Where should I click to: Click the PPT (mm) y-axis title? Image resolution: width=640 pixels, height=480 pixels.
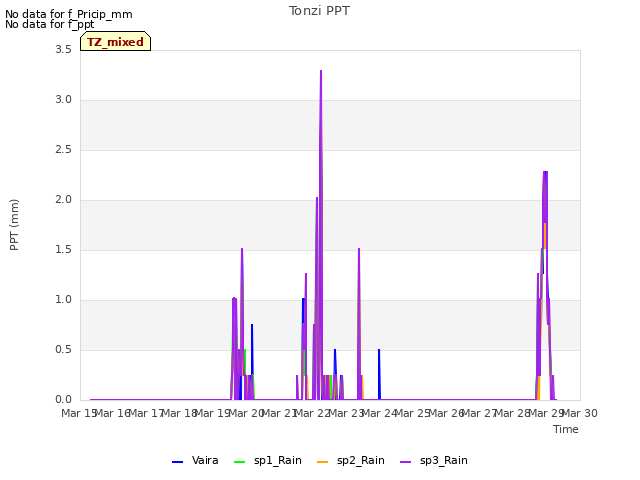pyautogui.click(x=14, y=225)
